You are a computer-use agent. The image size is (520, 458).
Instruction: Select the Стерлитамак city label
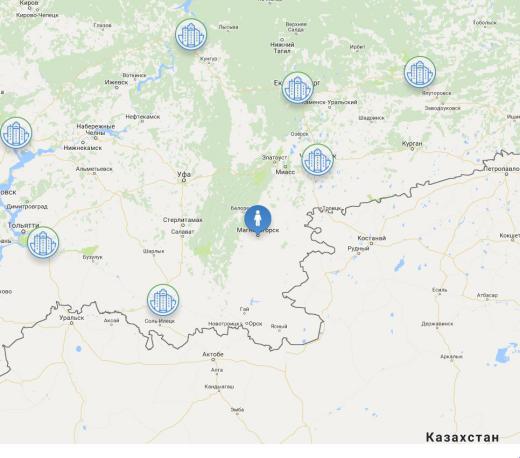(x=183, y=220)
